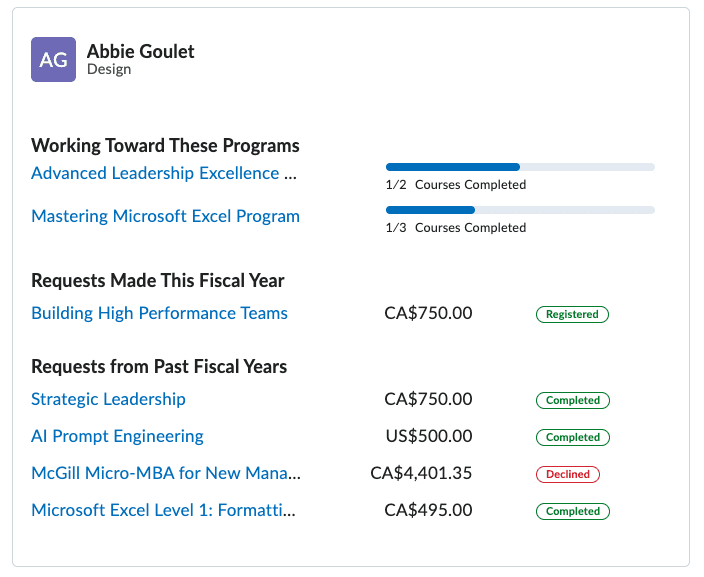Viewport: 704px width, 577px height.
Task: Click Abbie Goulet name heading
Action: [x=140, y=51]
